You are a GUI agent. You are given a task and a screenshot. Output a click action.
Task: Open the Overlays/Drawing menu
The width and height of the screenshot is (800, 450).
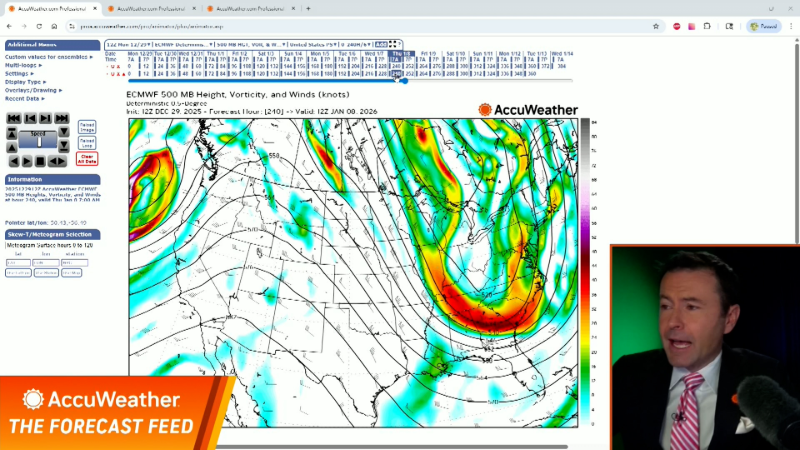pos(32,90)
